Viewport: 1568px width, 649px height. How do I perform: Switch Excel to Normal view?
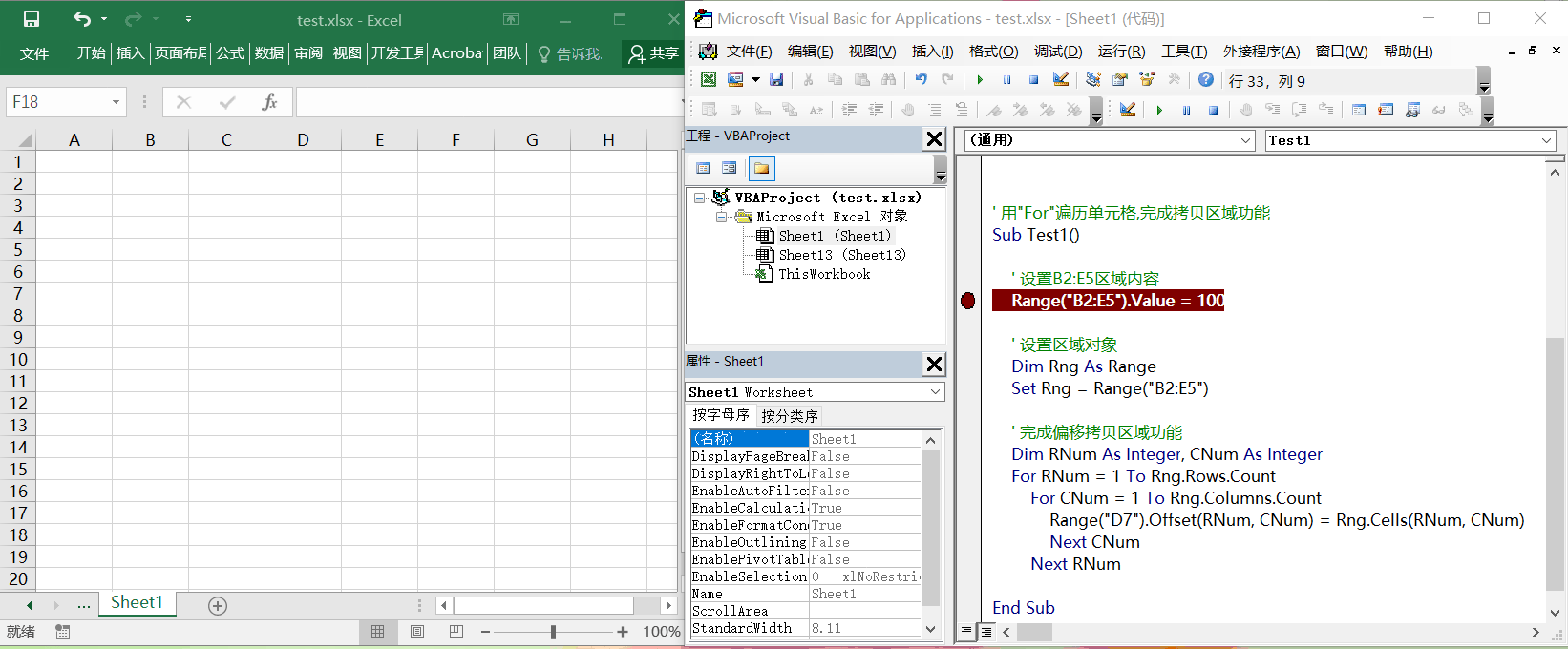(378, 632)
